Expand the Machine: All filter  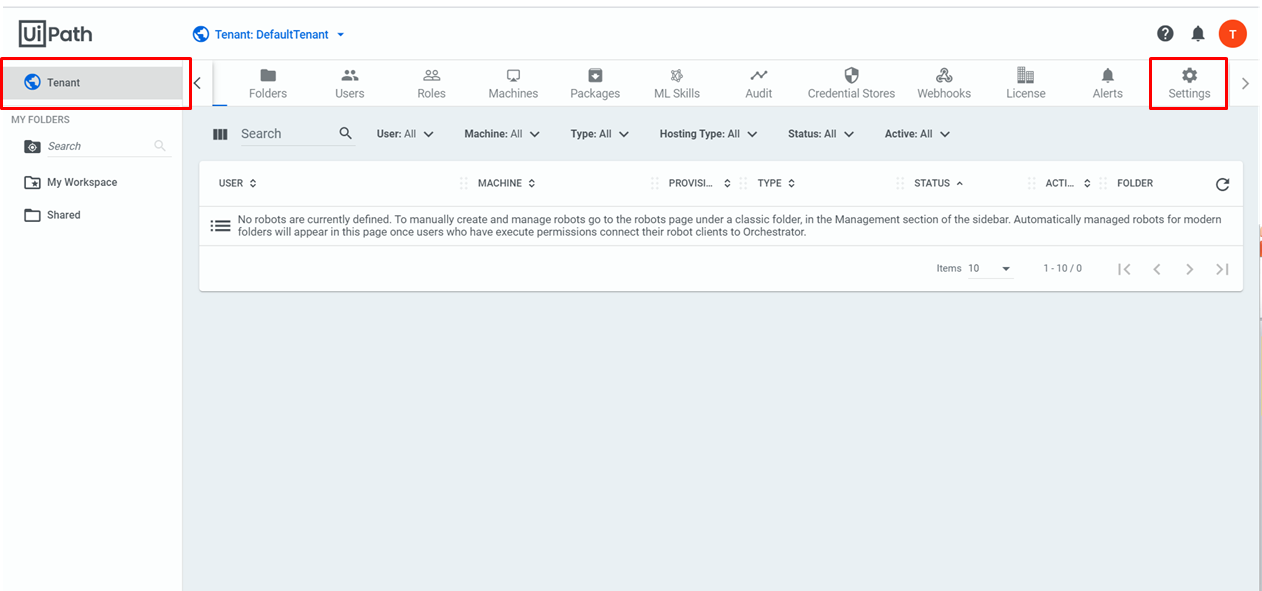pyautogui.click(x=502, y=134)
